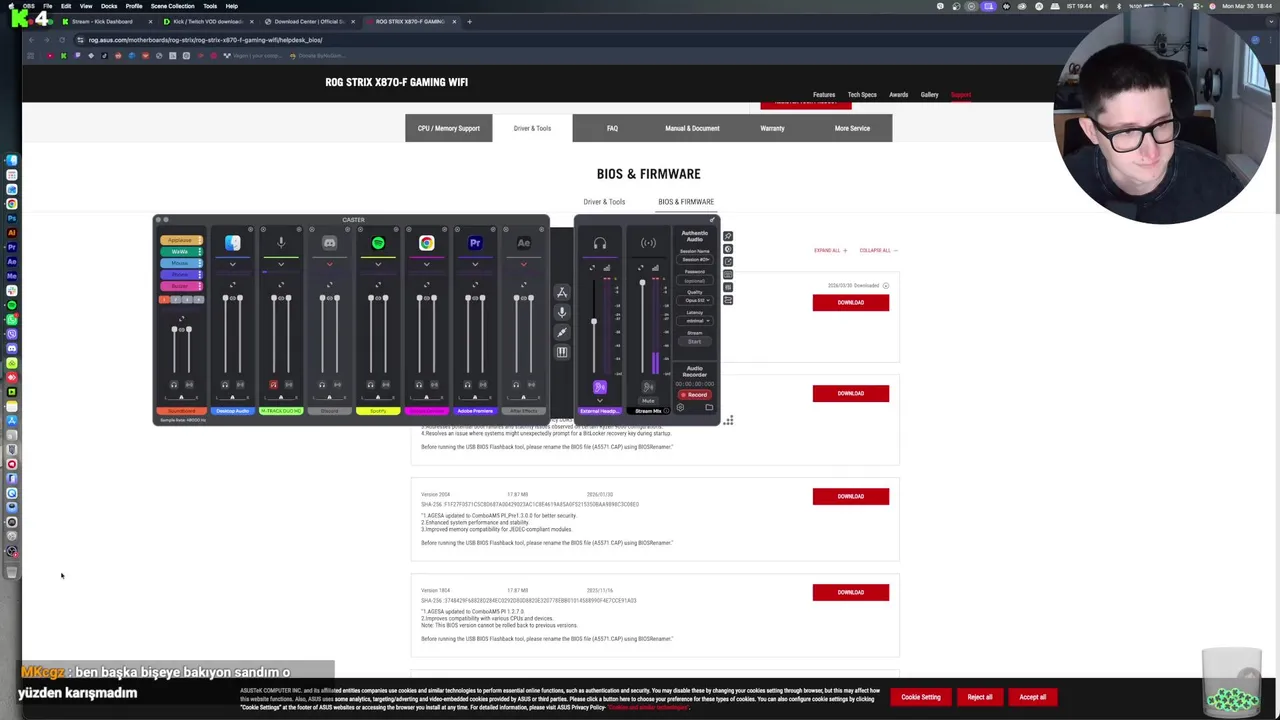Open the Scene Collection menu in OBS
1280x720 pixels.
pyautogui.click(x=173, y=6)
